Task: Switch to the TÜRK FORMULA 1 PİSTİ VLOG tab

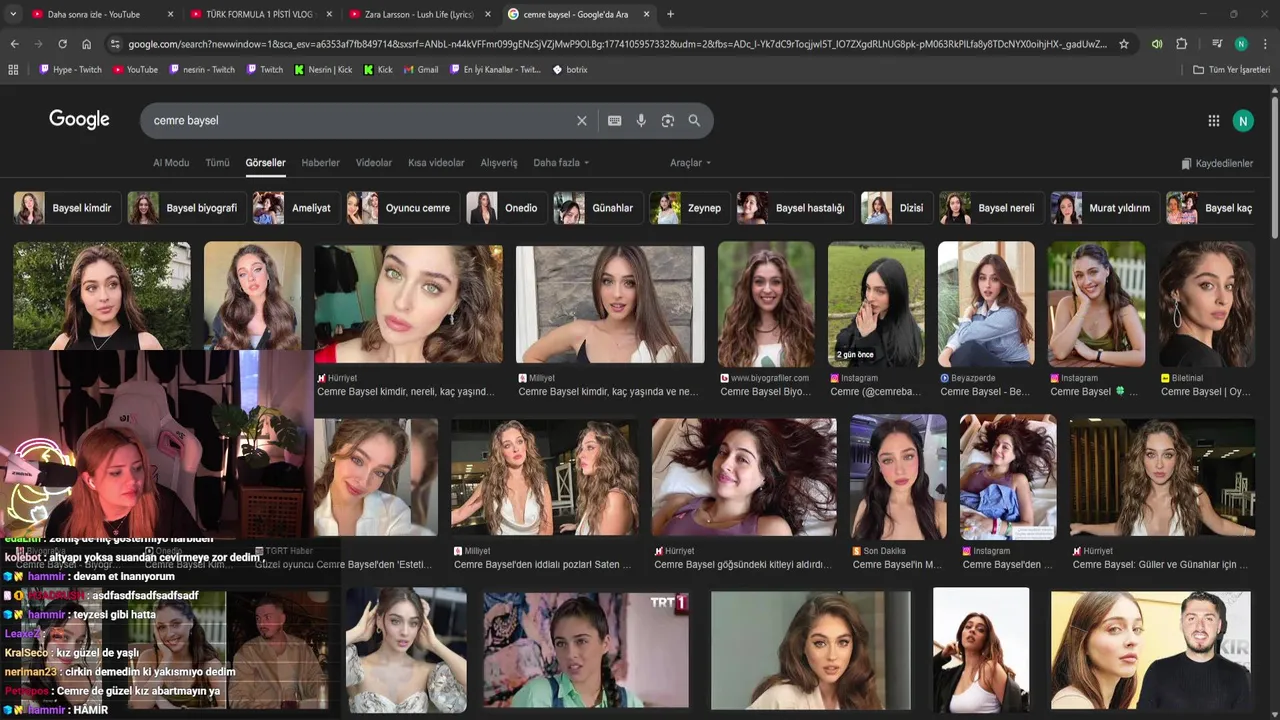Action: (x=258, y=14)
